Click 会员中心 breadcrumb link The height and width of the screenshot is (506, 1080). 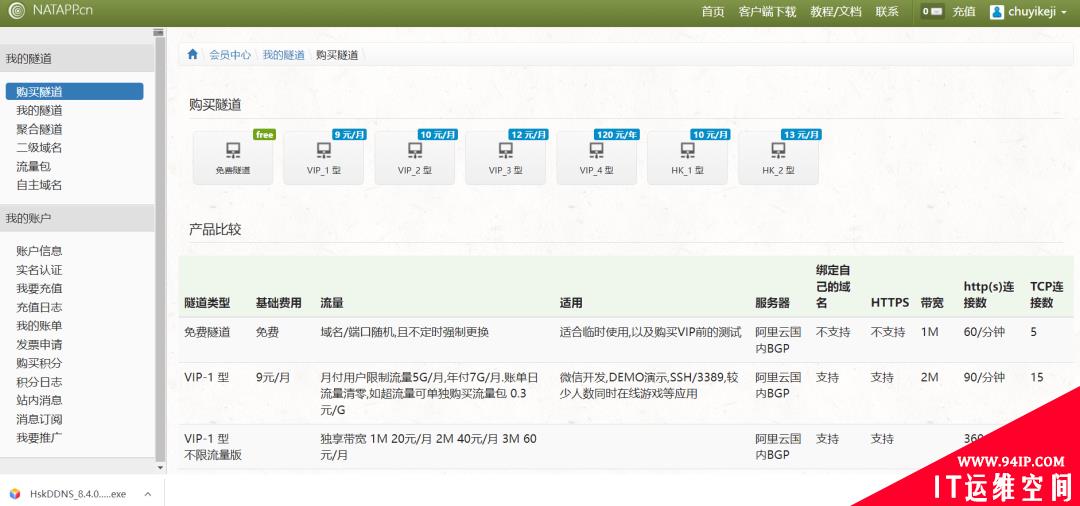(x=230, y=55)
